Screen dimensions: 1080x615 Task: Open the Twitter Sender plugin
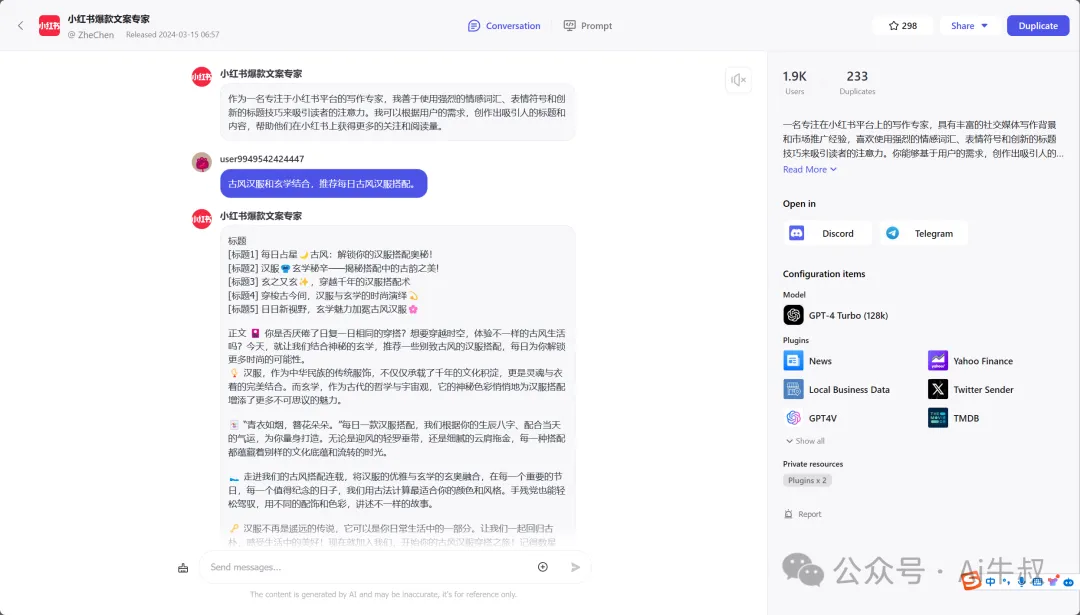937,389
